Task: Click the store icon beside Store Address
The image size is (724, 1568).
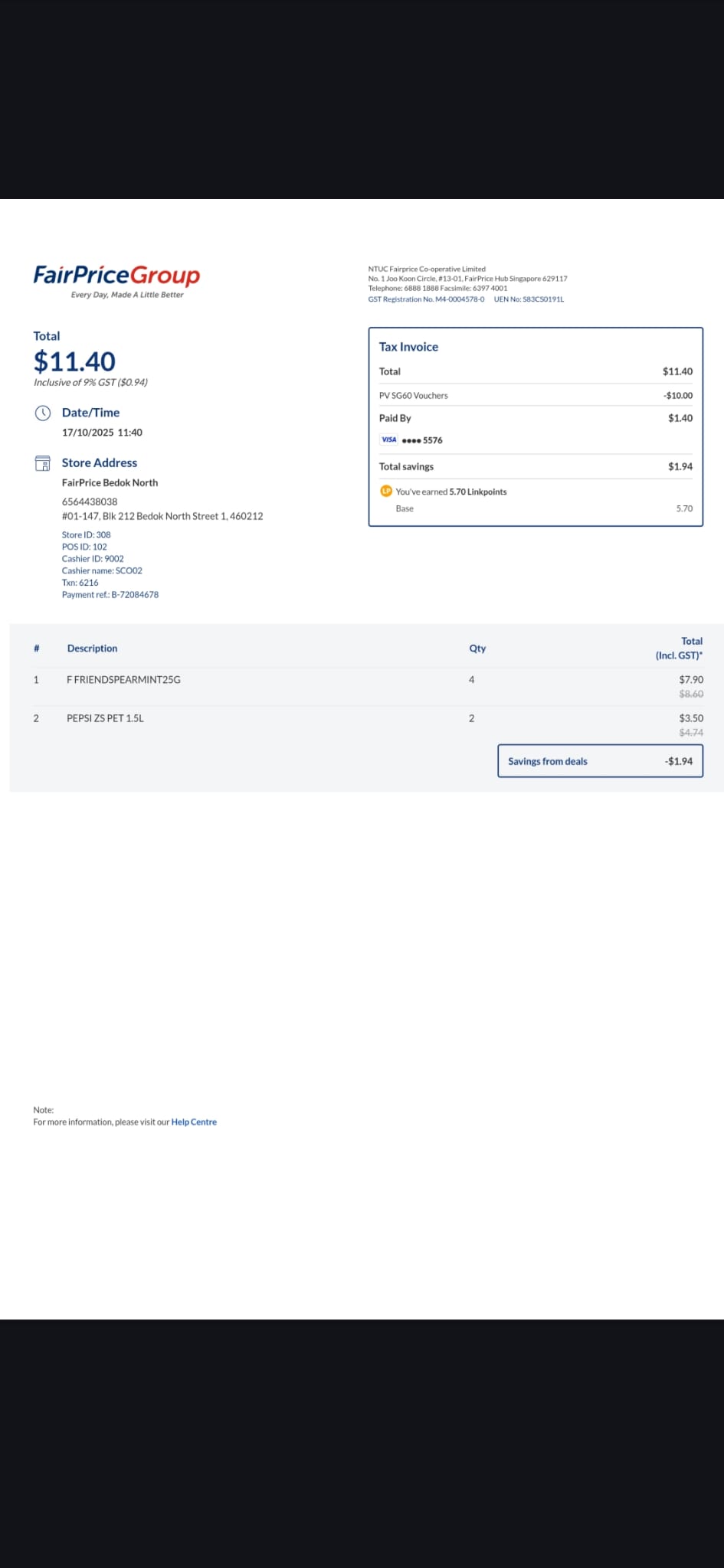Action: tap(43, 463)
